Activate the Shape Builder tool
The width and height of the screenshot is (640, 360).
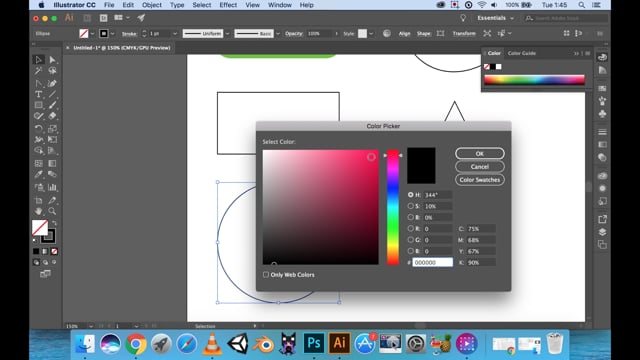[x=38, y=151]
